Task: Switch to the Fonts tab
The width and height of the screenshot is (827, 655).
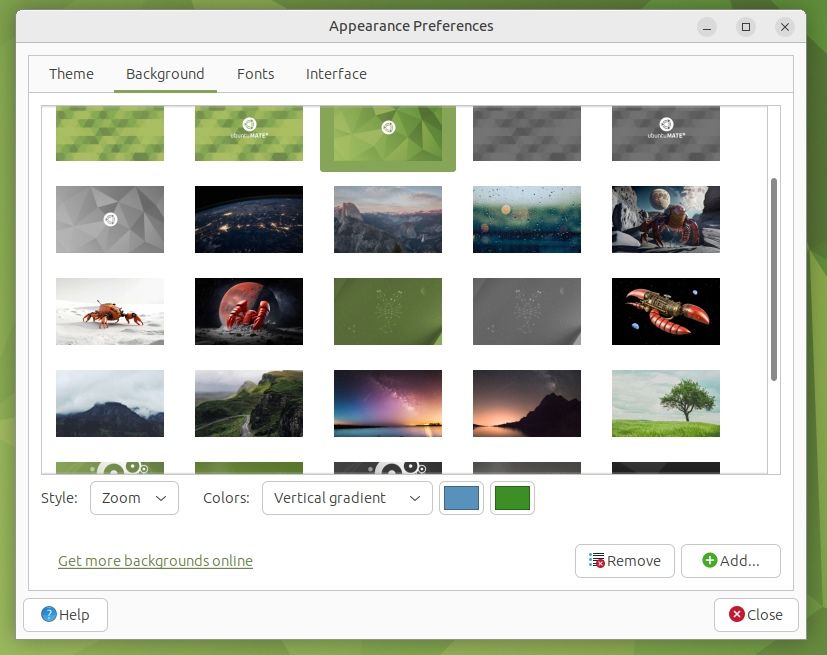Action: 255,73
